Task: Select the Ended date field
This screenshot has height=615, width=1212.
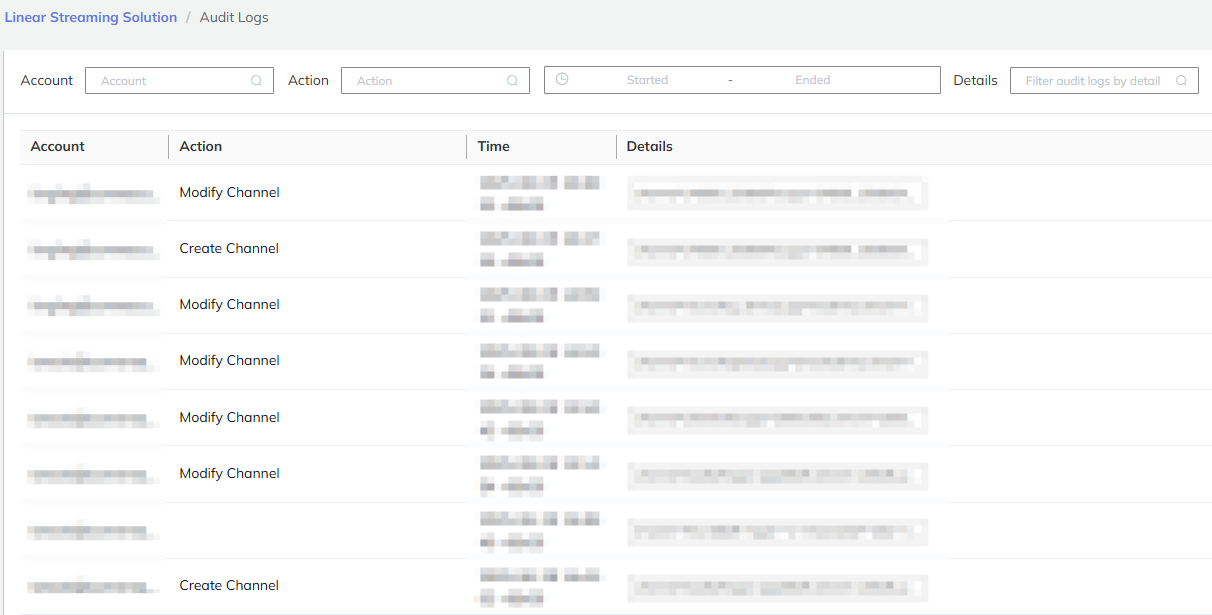Action: (x=812, y=80)
